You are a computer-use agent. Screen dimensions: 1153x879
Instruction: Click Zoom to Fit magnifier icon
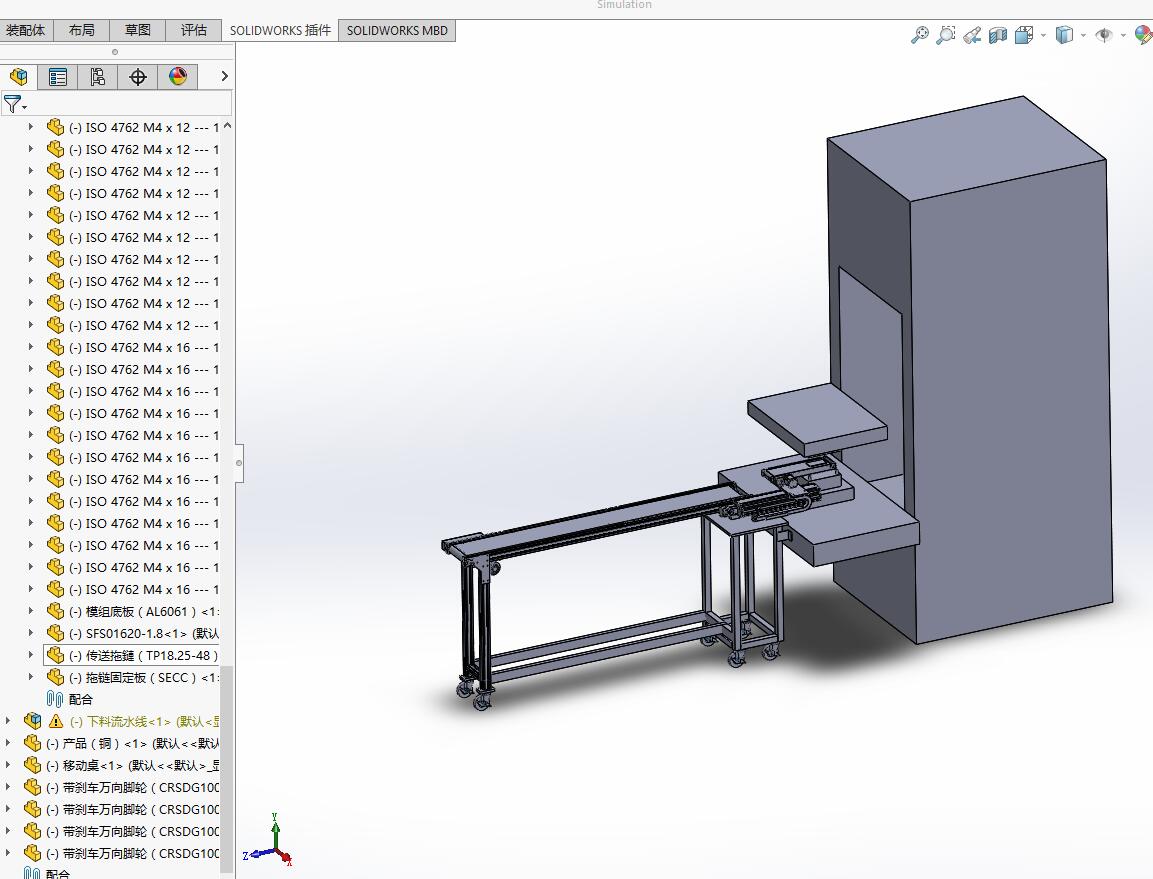[919, 35]
